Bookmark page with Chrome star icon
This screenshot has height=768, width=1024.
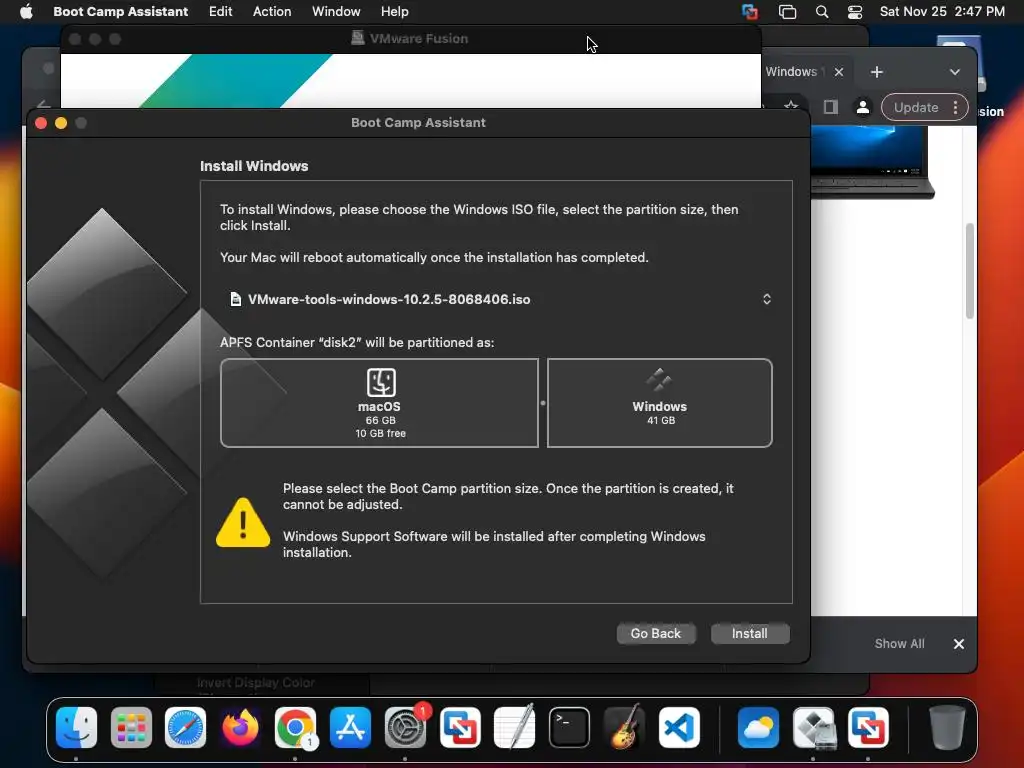792,104
